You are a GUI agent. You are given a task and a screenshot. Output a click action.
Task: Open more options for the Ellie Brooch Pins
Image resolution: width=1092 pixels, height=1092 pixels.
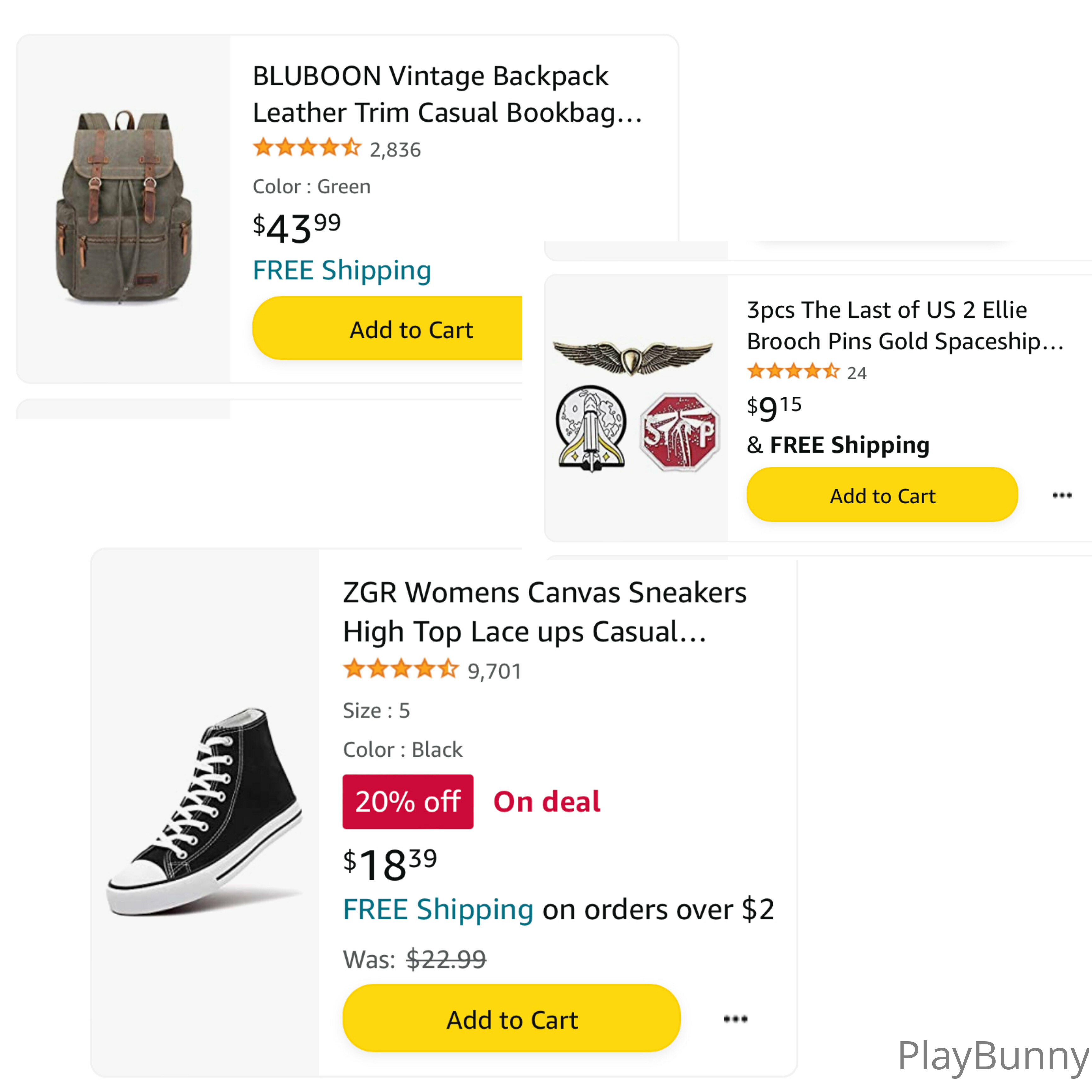[x=1061, y=496]
